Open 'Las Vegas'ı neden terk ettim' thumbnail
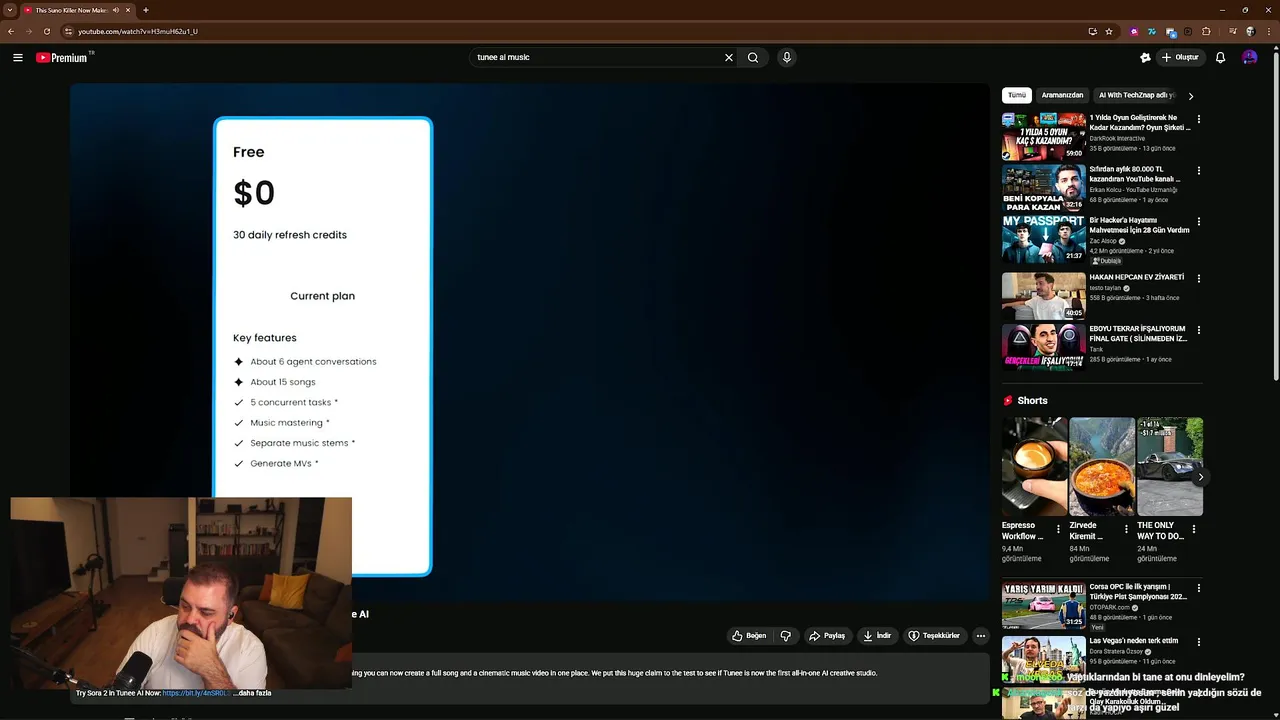This screenshot has width=1280, height=720. (1043, 659)
